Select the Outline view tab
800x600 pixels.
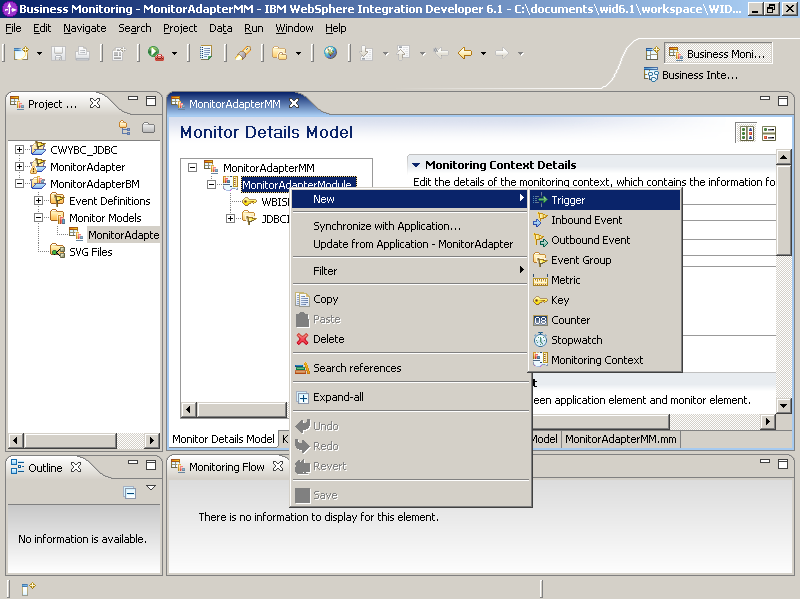tap(45, 468)
